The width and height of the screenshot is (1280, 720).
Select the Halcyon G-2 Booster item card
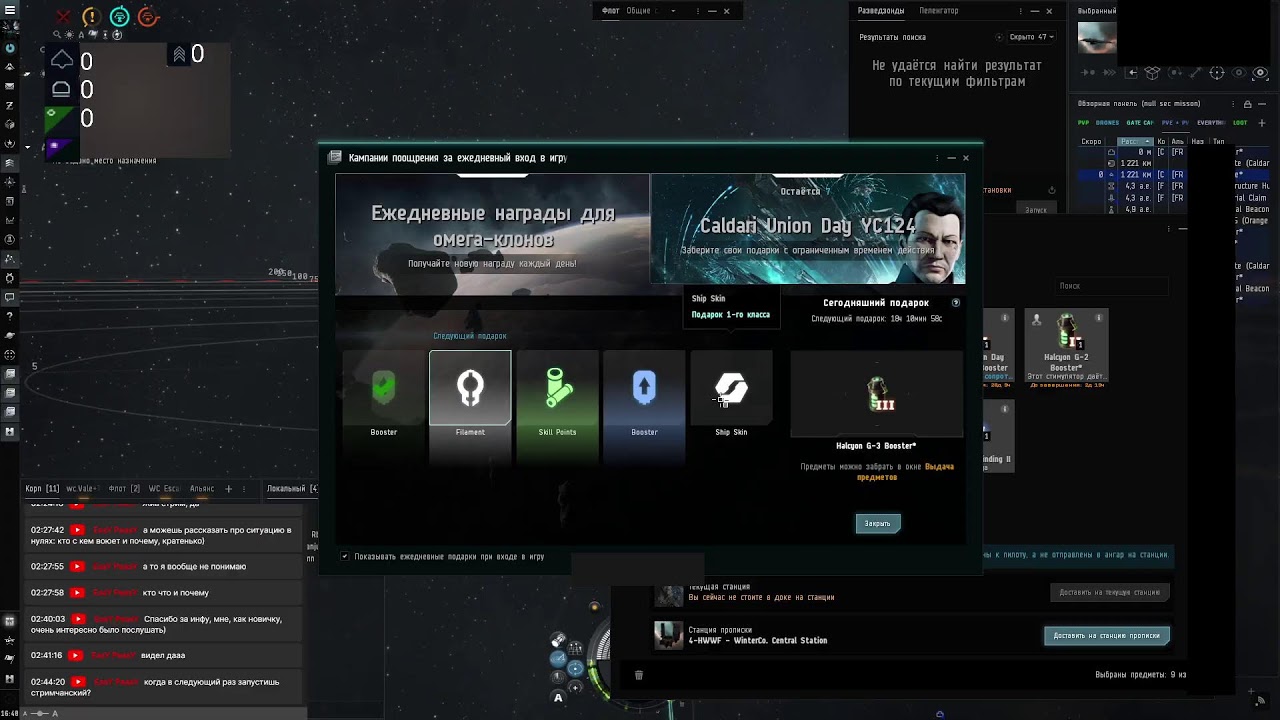point(1066,346)
